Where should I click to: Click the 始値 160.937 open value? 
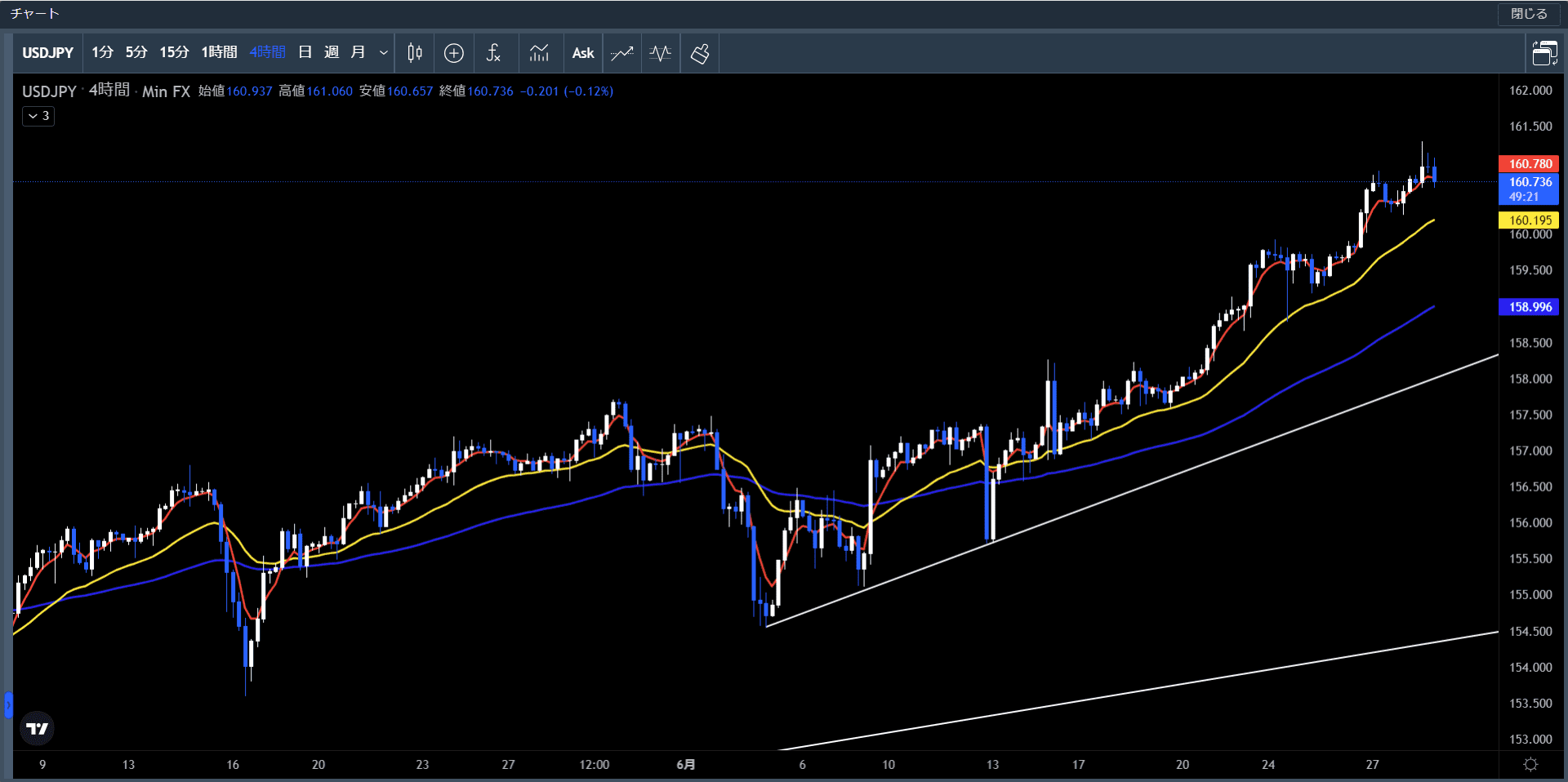click(235, 91)
